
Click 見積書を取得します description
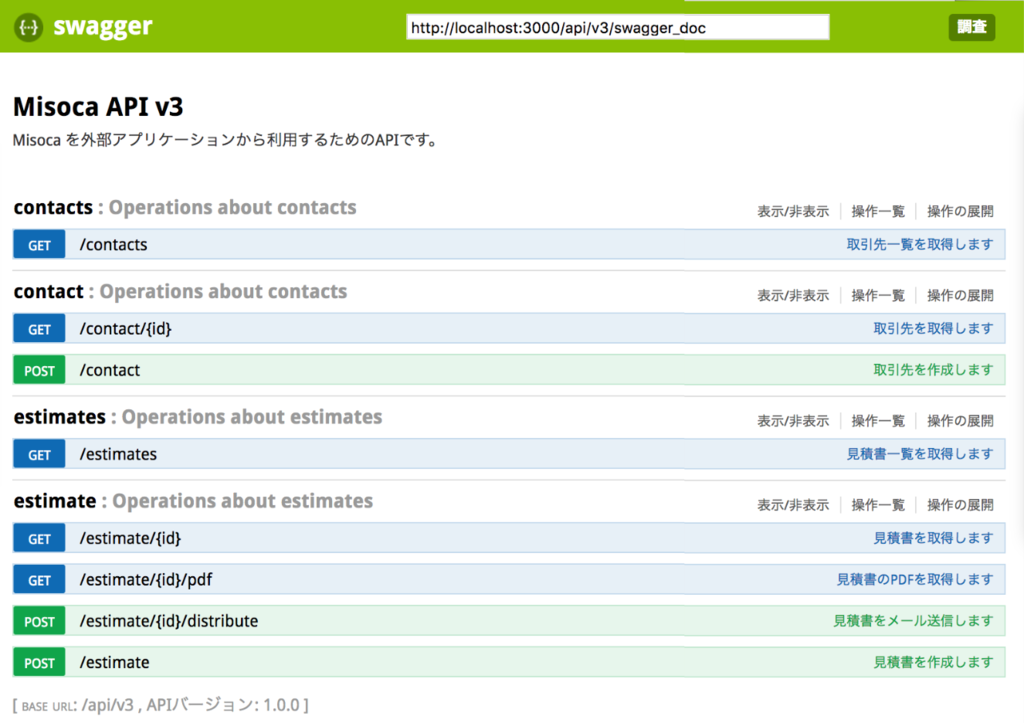[933, 538]
